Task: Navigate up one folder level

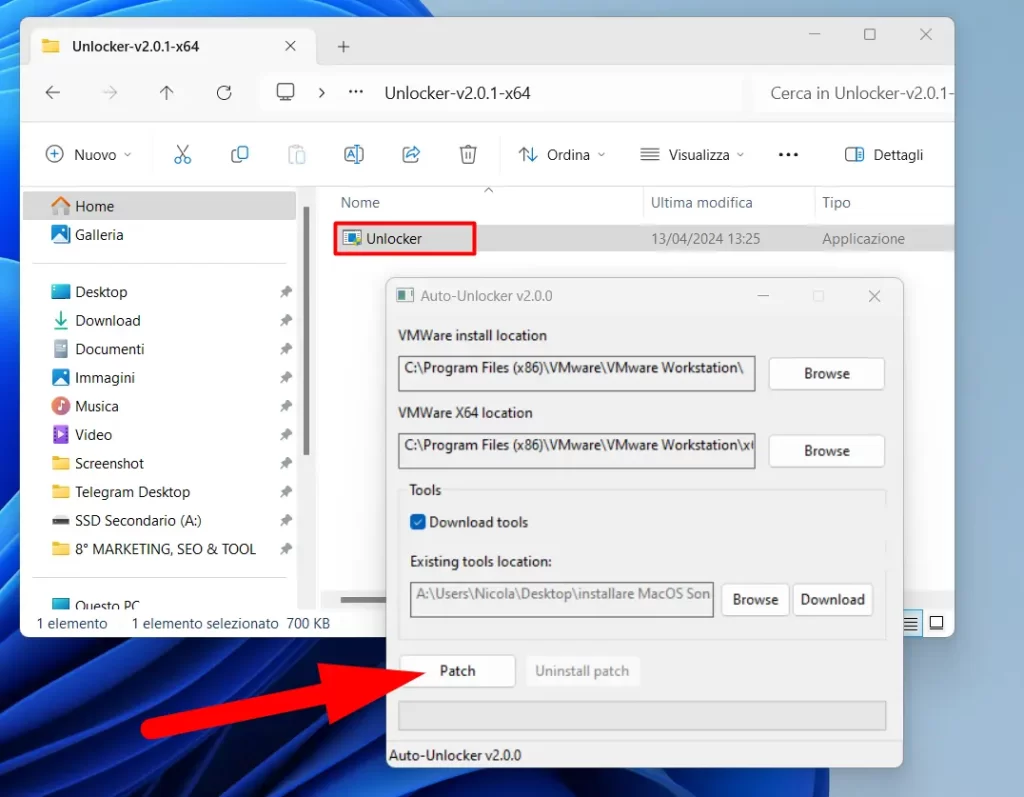Action: click(167, 93)
